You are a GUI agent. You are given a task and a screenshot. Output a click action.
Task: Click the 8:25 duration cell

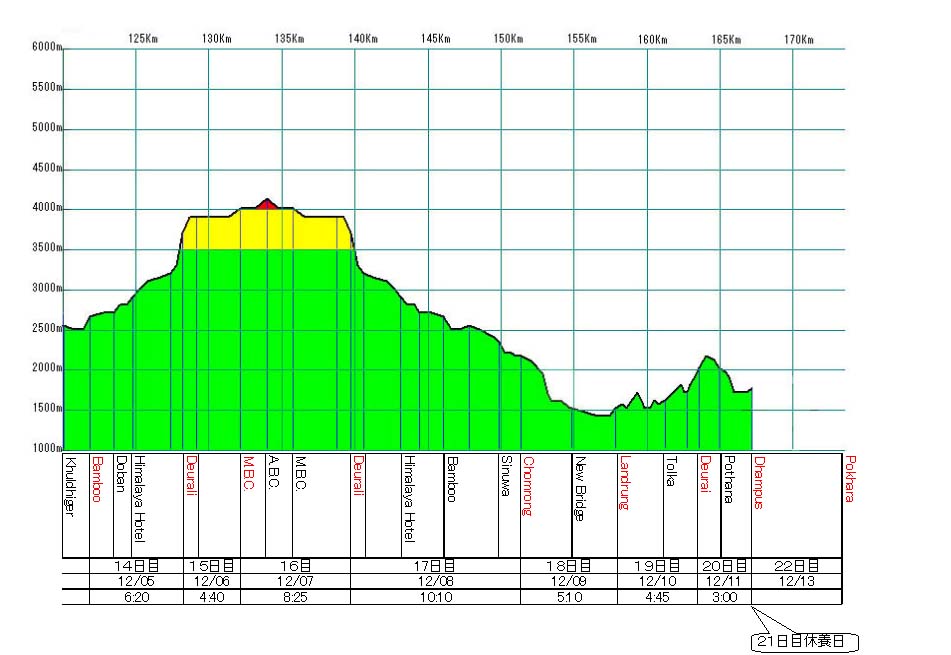point(296,597)
